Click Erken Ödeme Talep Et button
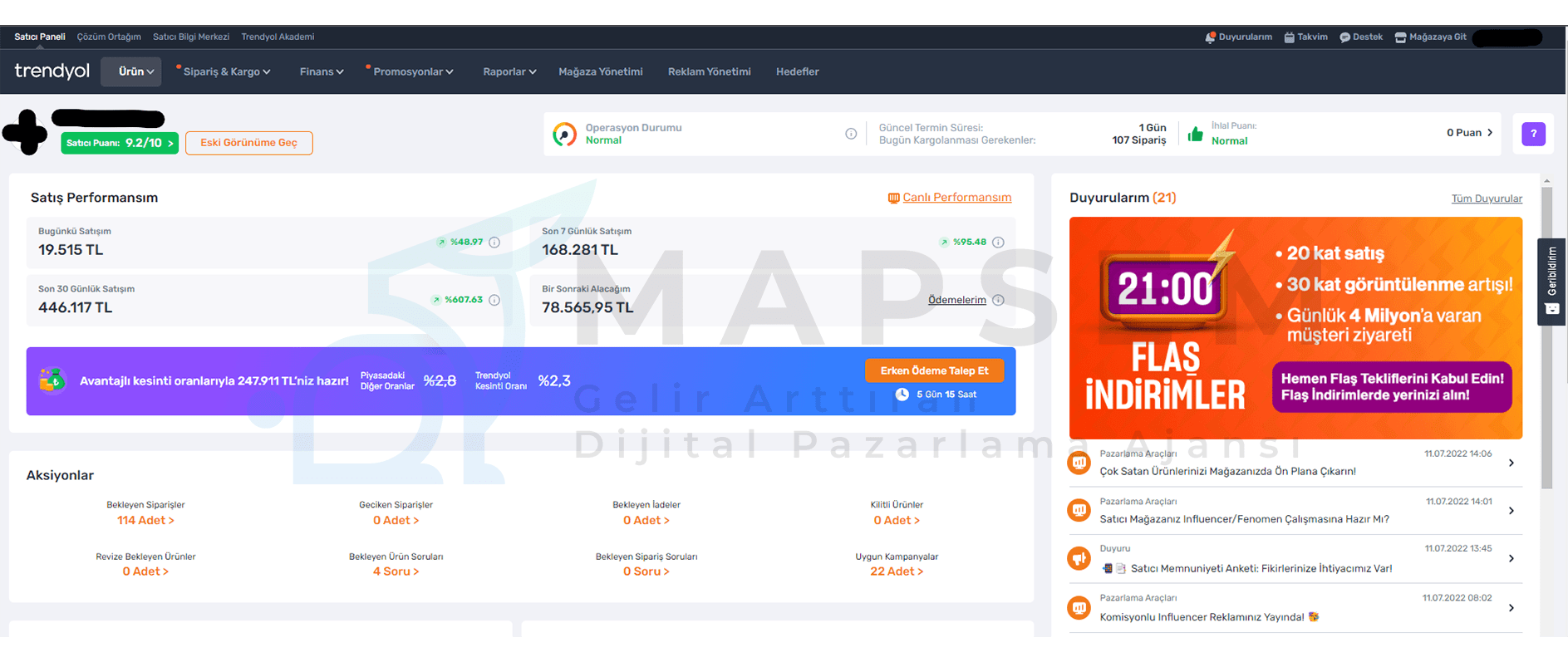Screen dimensions: 1568x662 coord(935,370)
